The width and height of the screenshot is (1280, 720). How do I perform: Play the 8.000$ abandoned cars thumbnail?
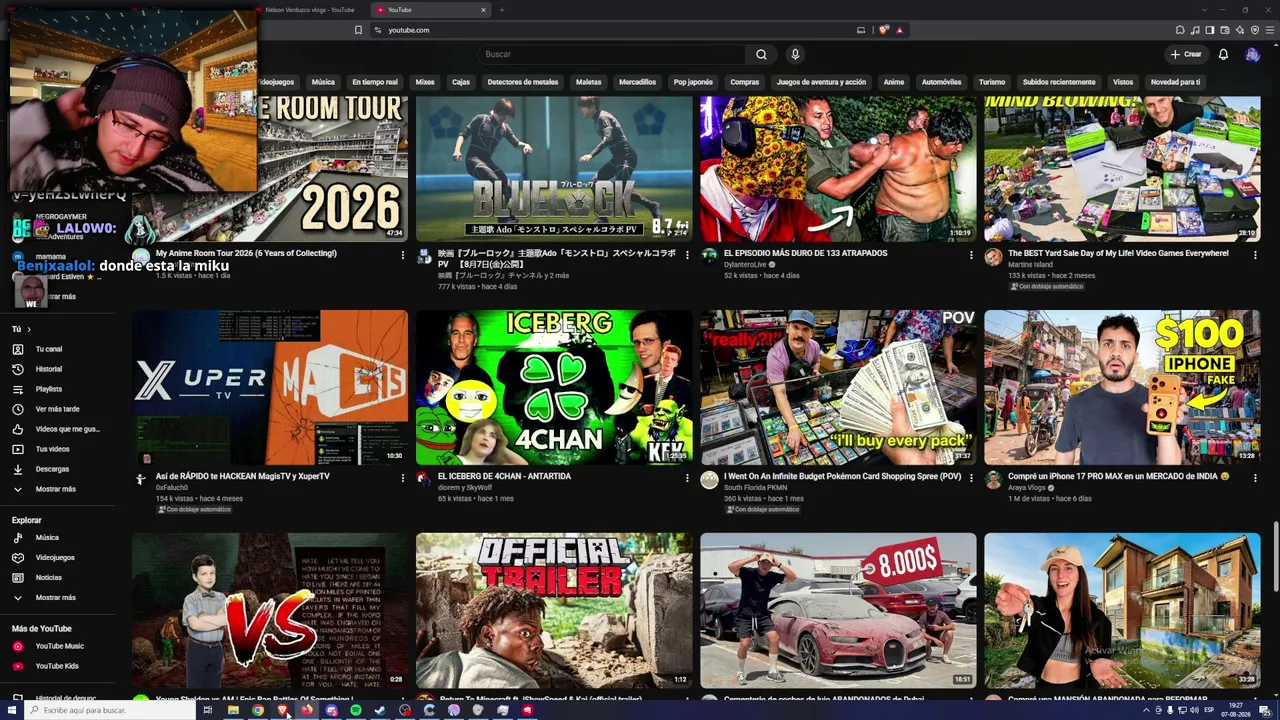click(838, 610)
